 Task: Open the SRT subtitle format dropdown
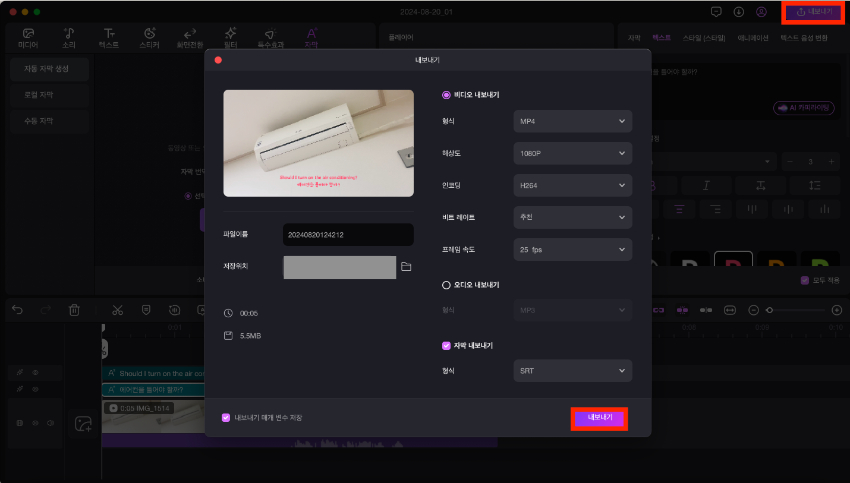573,371
